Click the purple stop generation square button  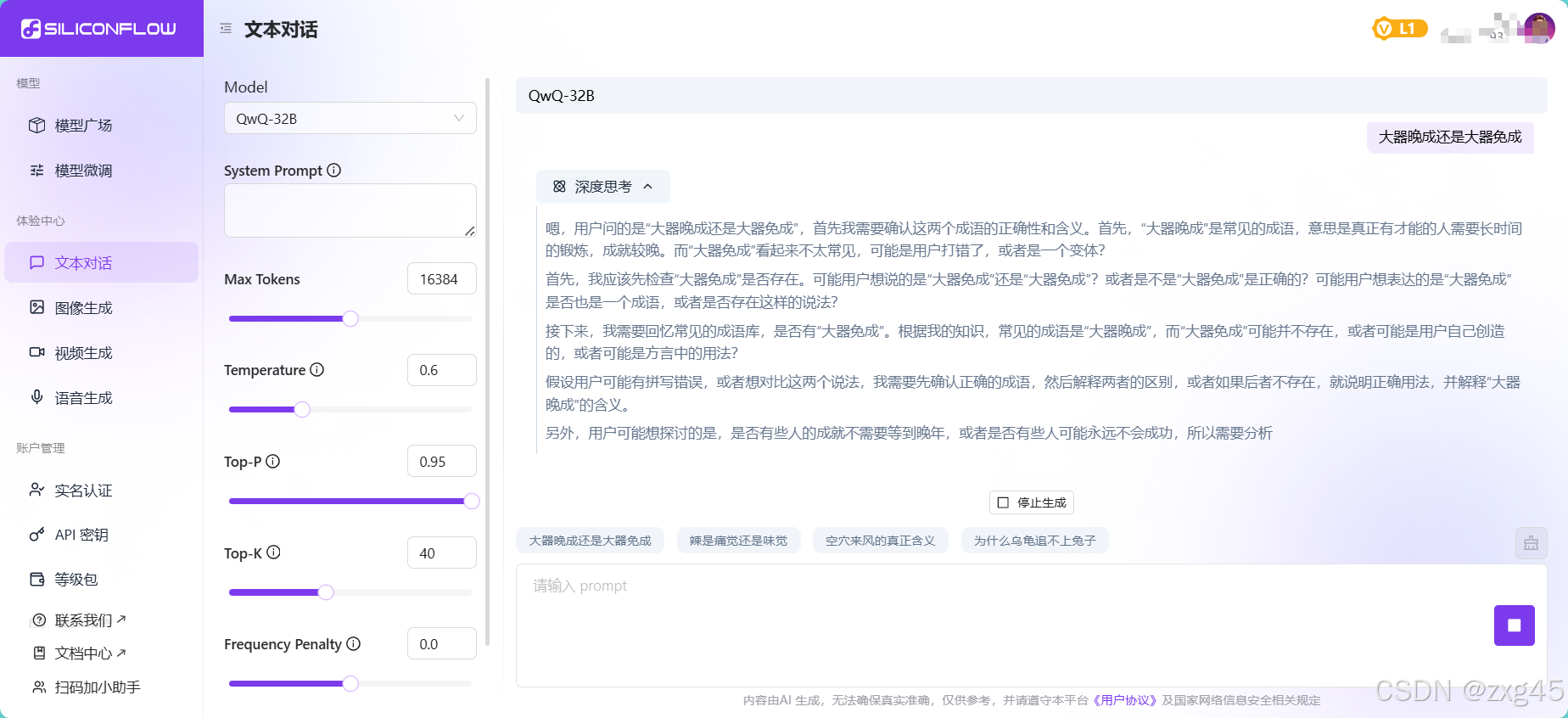(1514, 625)
